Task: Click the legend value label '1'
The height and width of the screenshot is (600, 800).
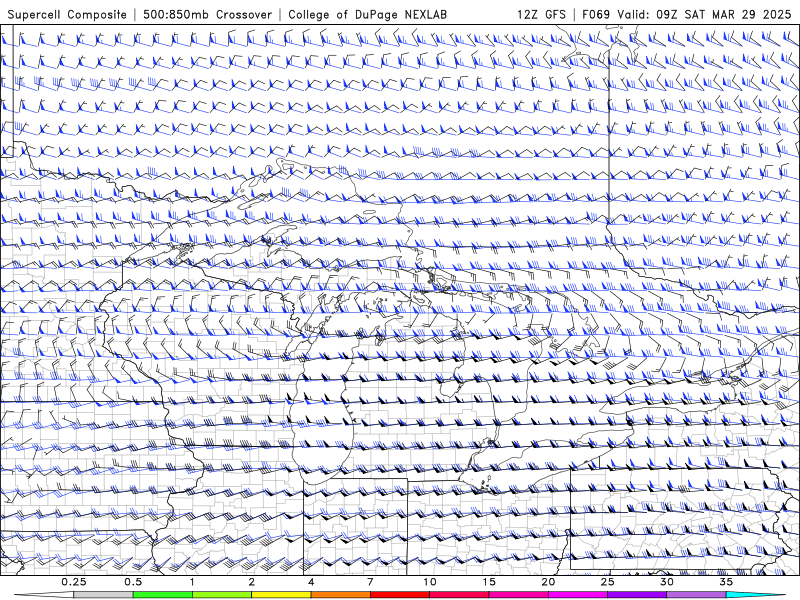Action: point(192,582)
